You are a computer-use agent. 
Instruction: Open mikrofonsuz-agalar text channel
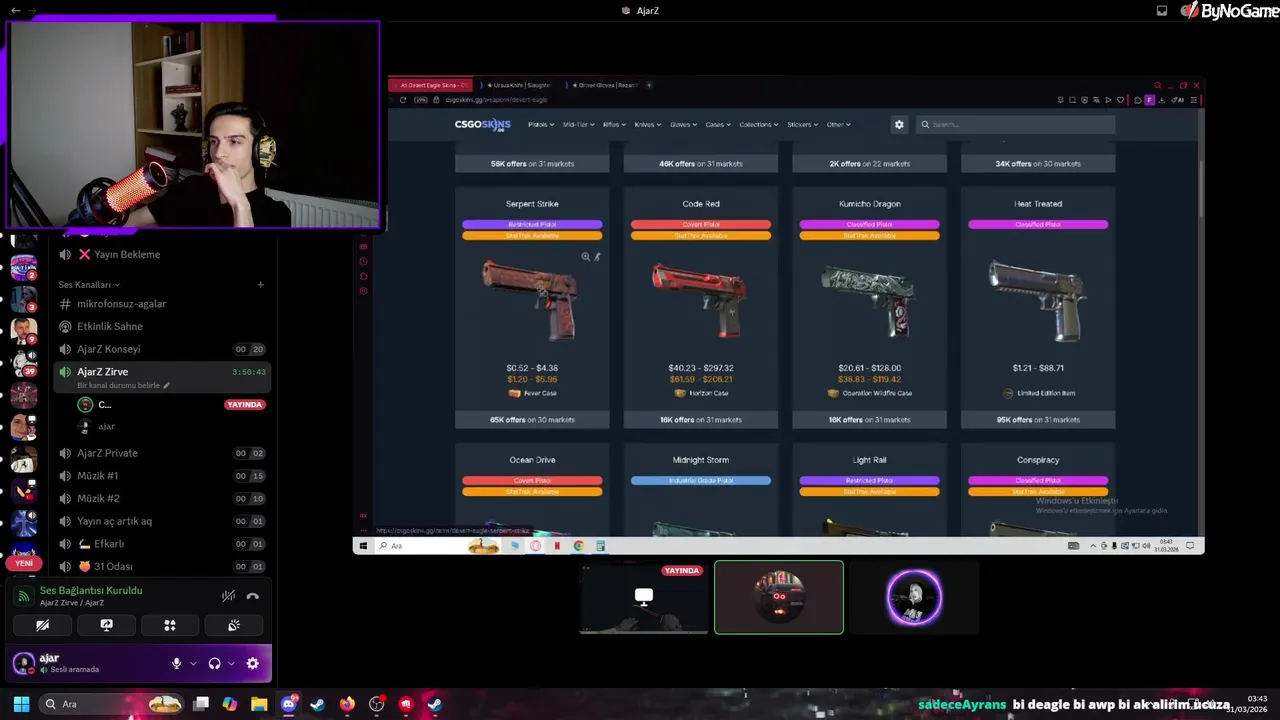point(121,303)
